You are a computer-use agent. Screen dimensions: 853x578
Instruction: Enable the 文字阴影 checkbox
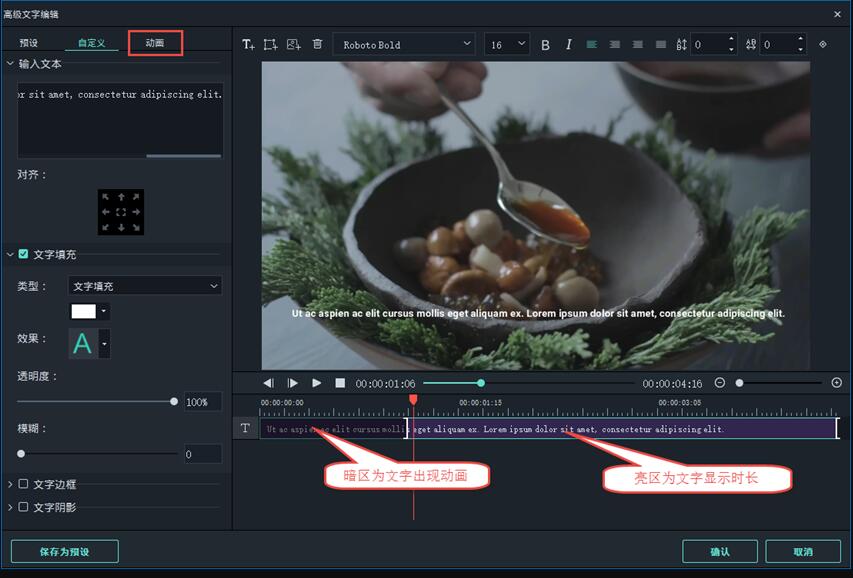click(23, 507)
